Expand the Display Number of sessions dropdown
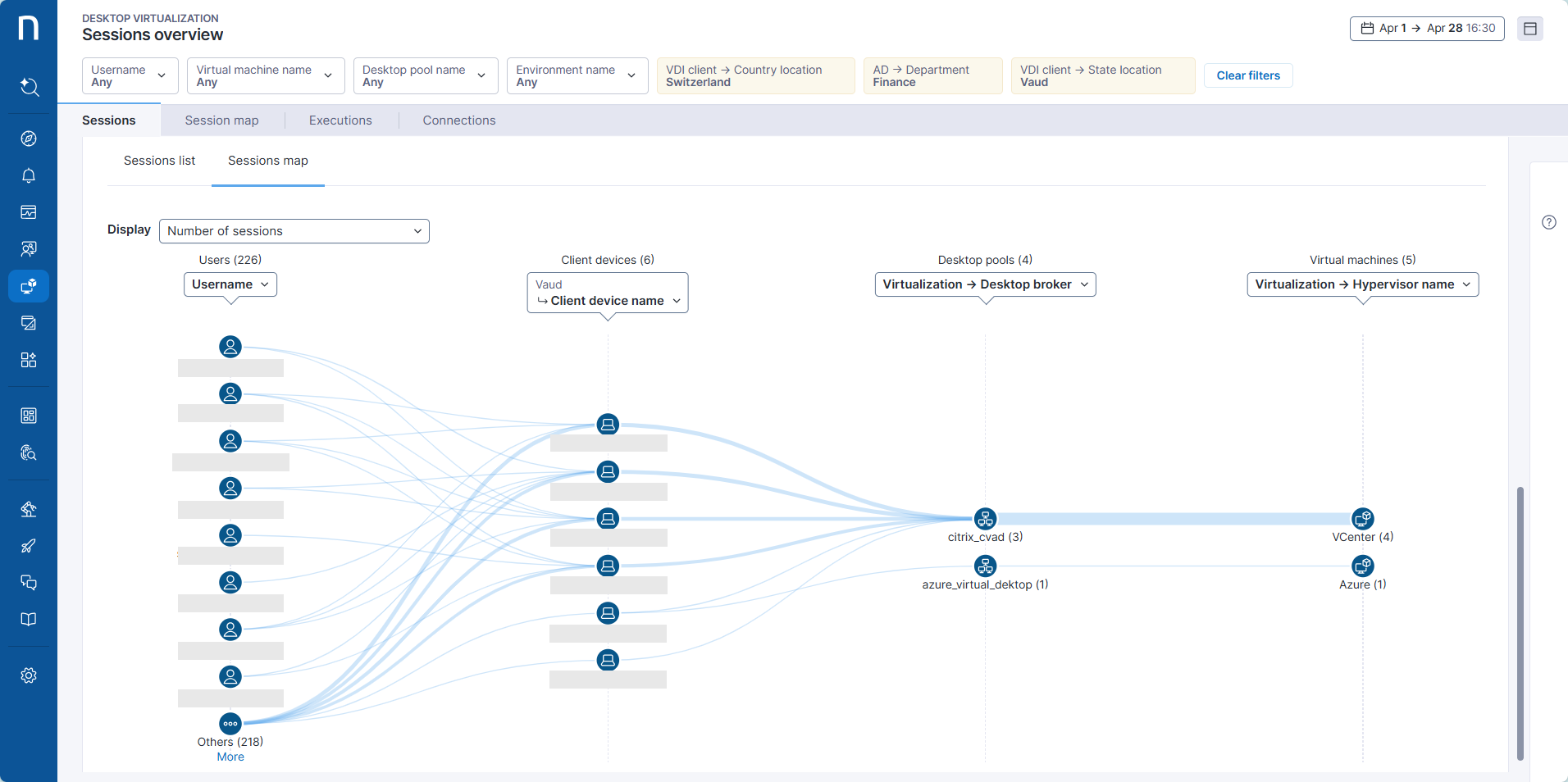 [294, 231]
